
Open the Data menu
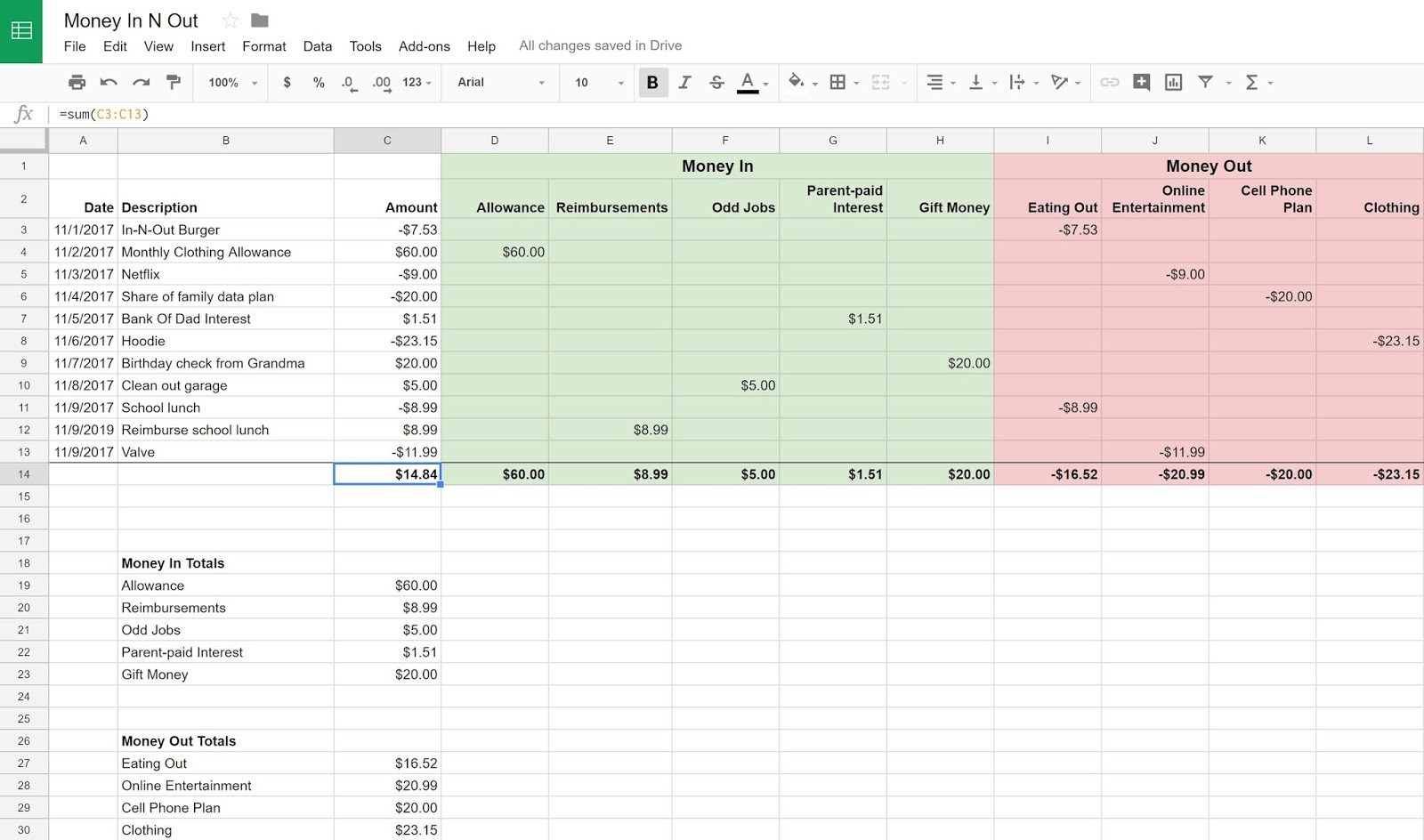click(x=317, y=46)
